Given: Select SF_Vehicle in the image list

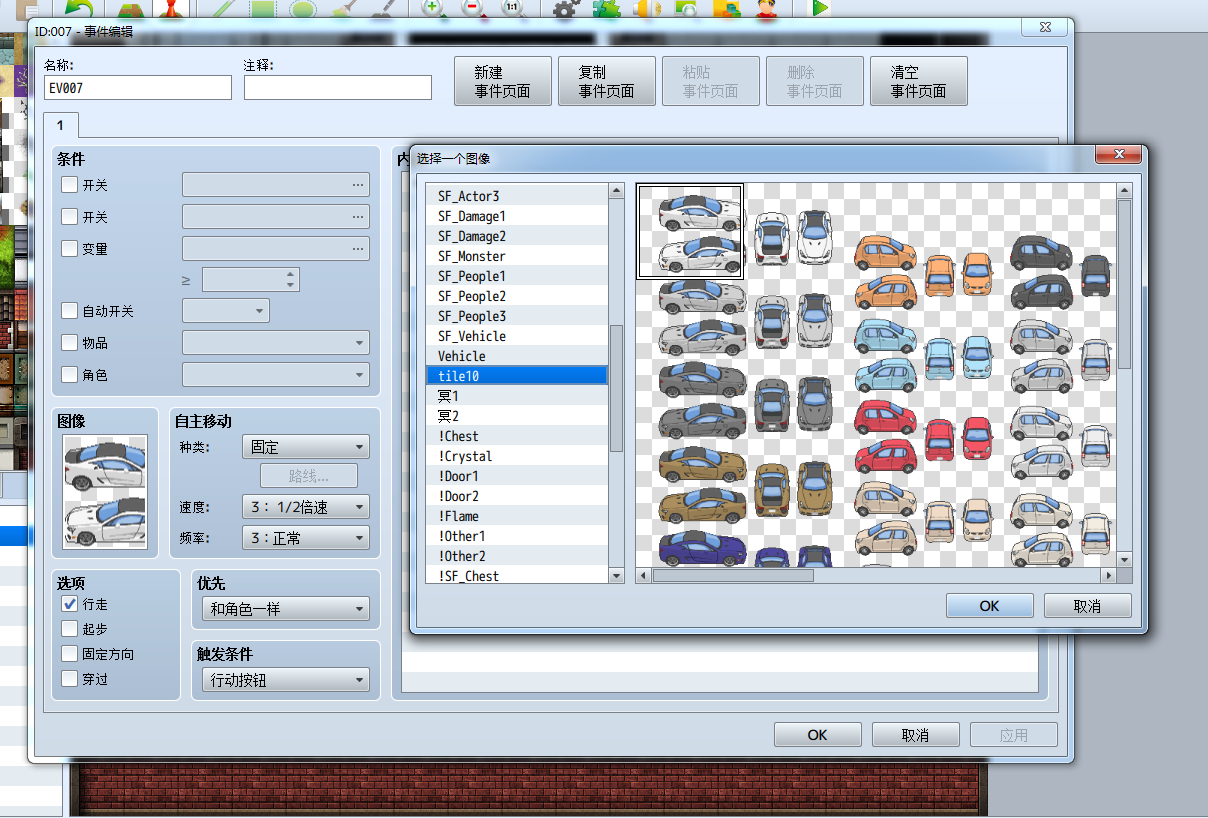Looking at the screenshot, I should (x=517, y=336).
